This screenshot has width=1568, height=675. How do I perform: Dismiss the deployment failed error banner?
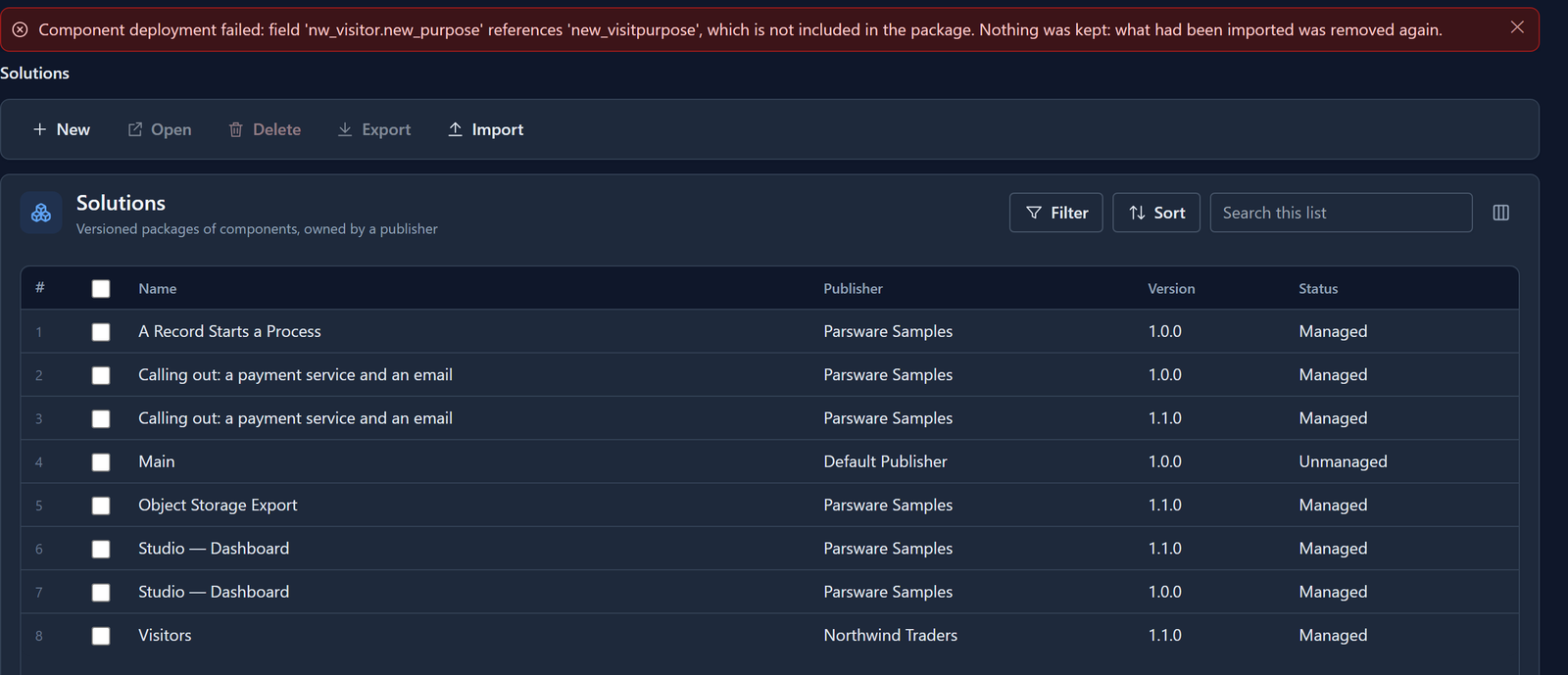click(1517, 27)
